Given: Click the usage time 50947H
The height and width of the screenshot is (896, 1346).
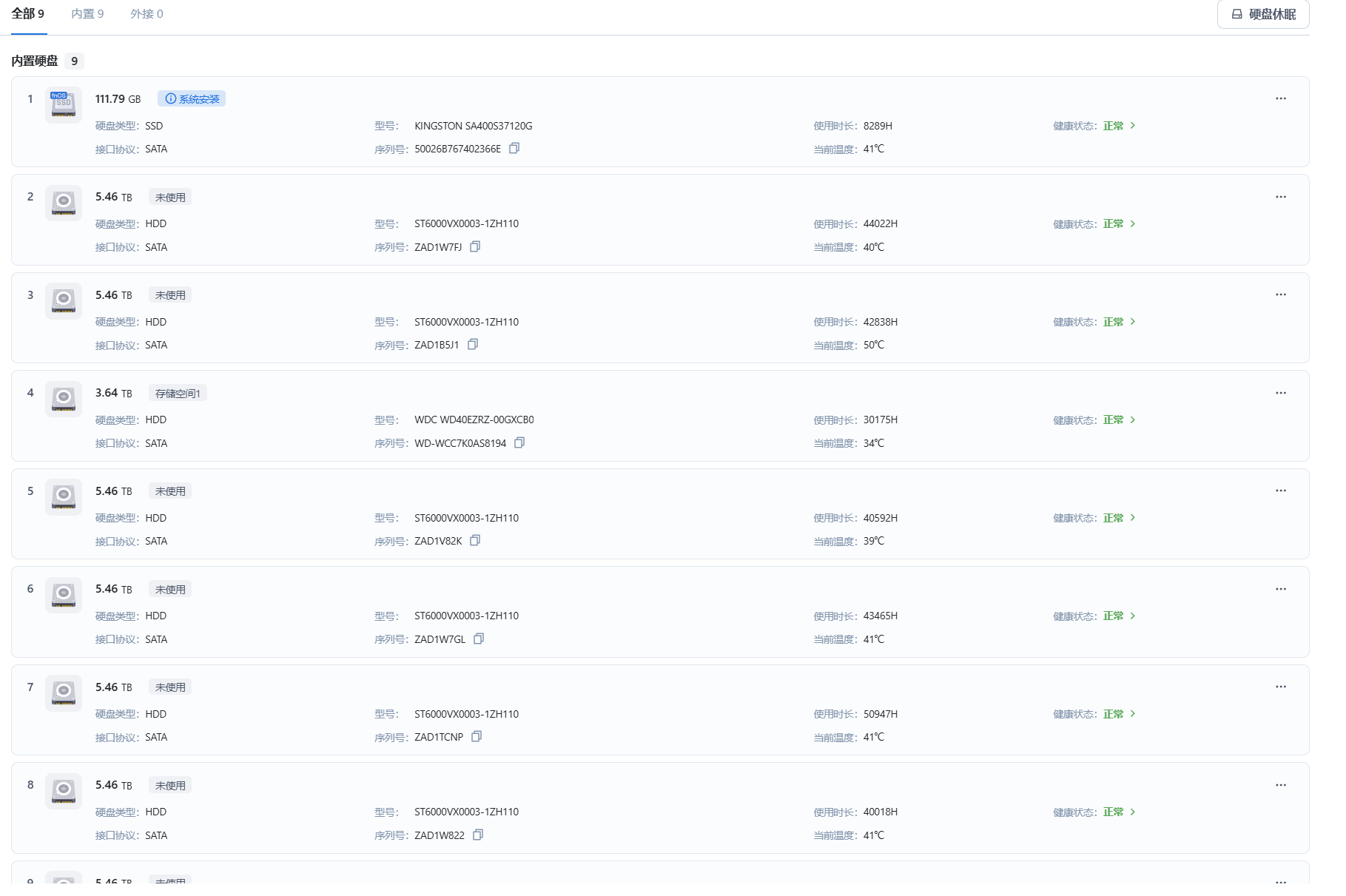Looking at the screenshot, I should (x=881, y=714).
